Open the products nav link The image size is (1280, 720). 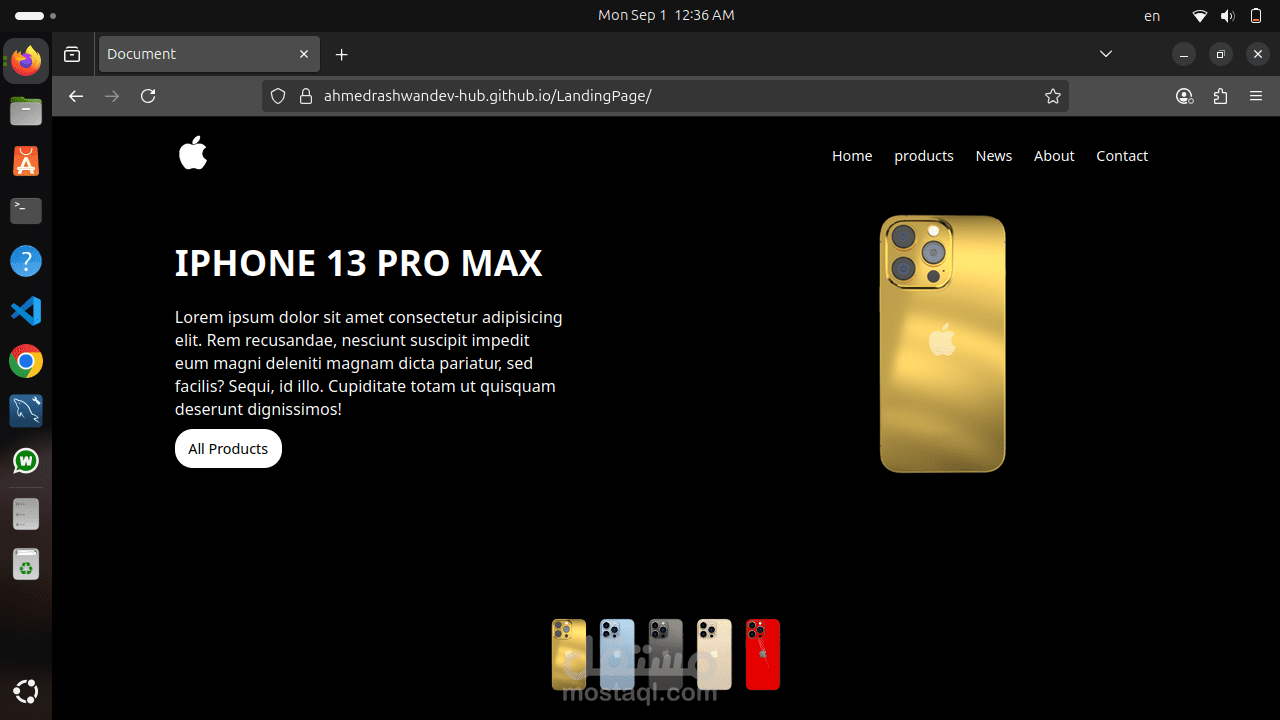[x=924, y=156]
